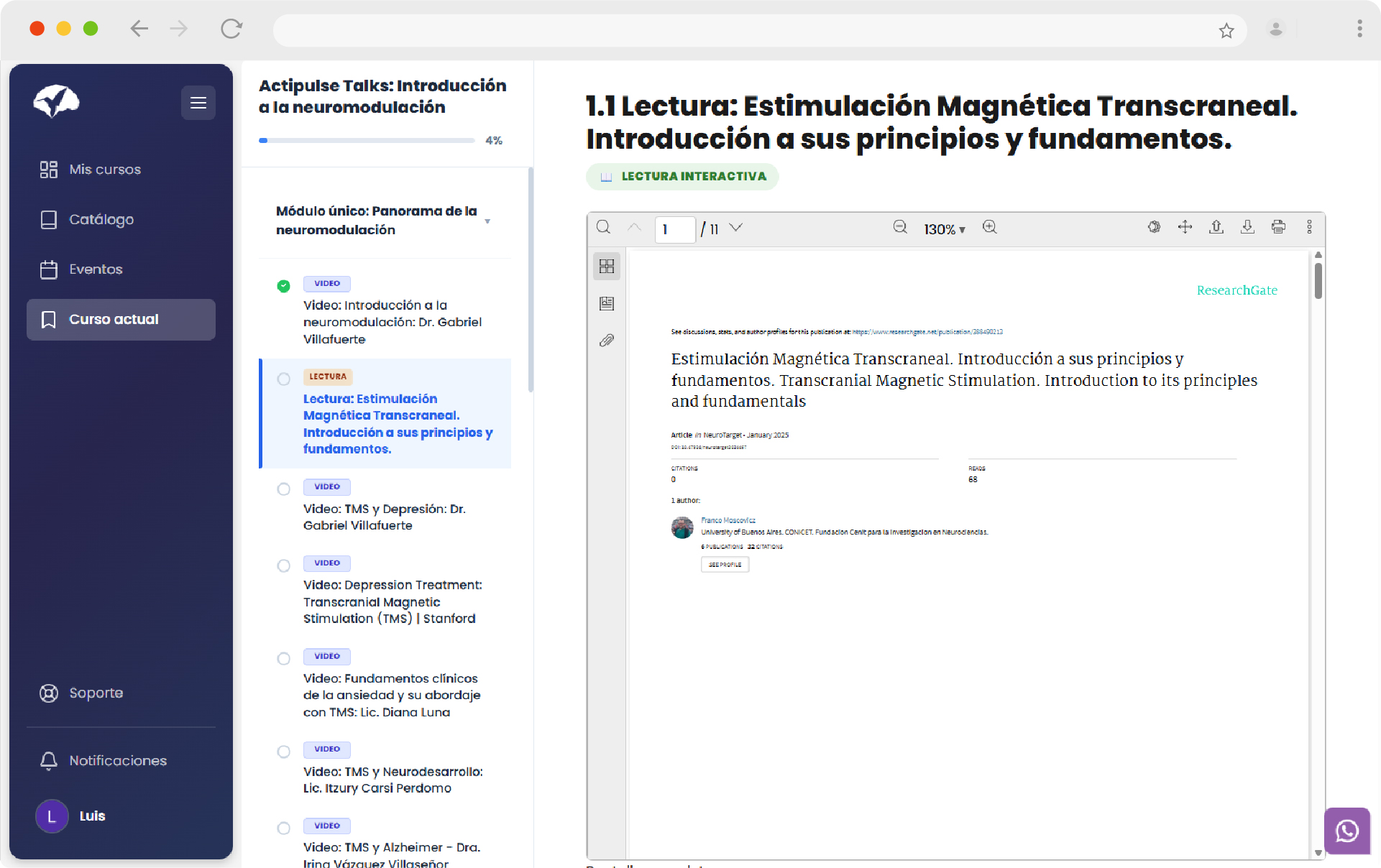Open Catálogo section
The image size is (1381, 868).
121,219
